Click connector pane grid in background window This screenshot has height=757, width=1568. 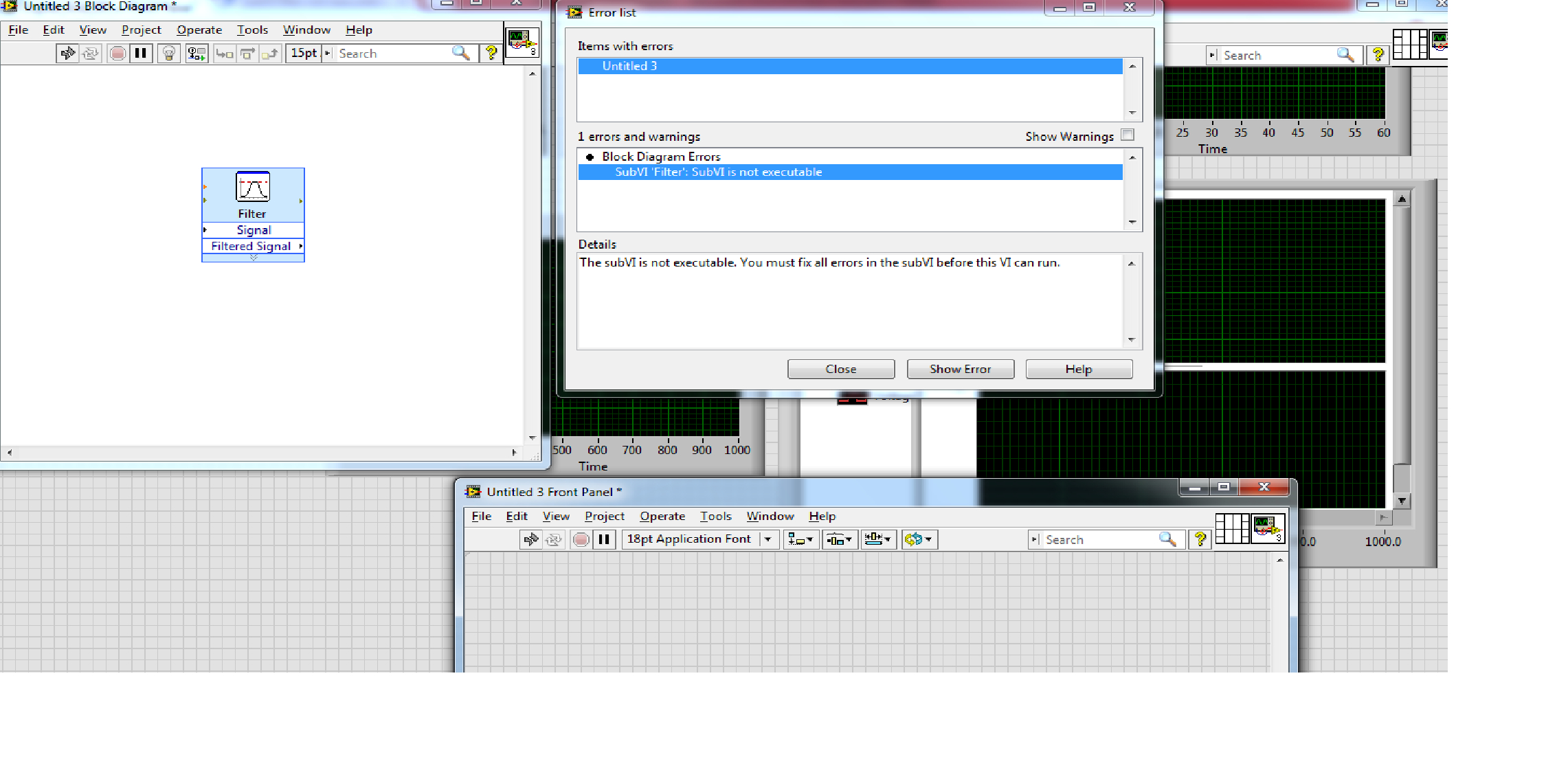pos(1410,45)
